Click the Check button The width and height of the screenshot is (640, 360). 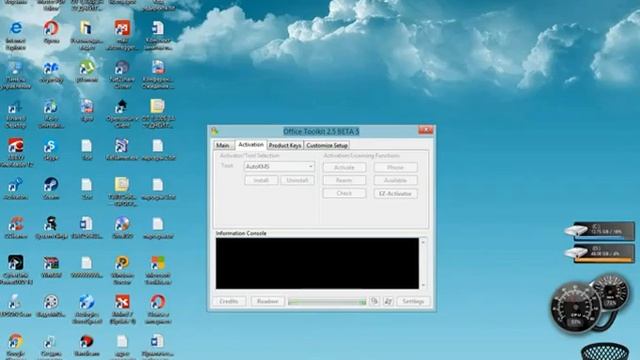344,193
